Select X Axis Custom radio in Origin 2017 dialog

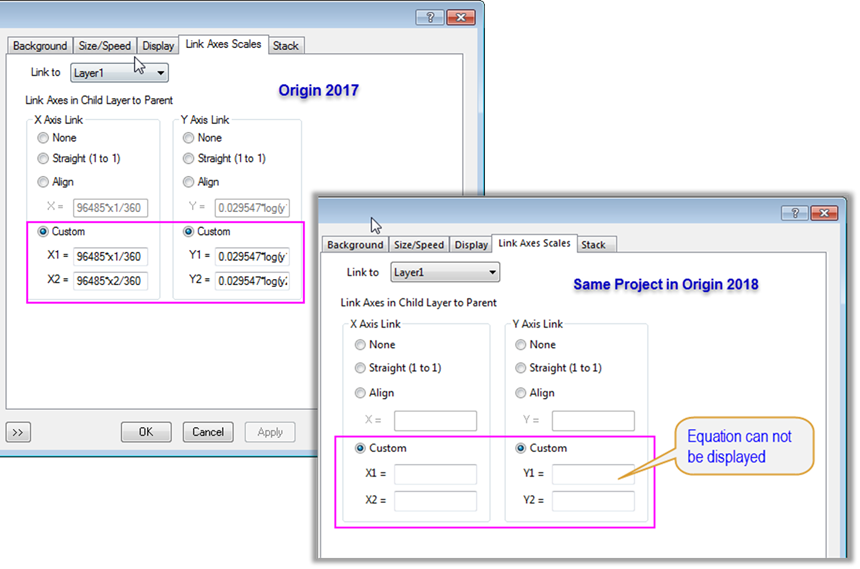click(x=43, y=232)
